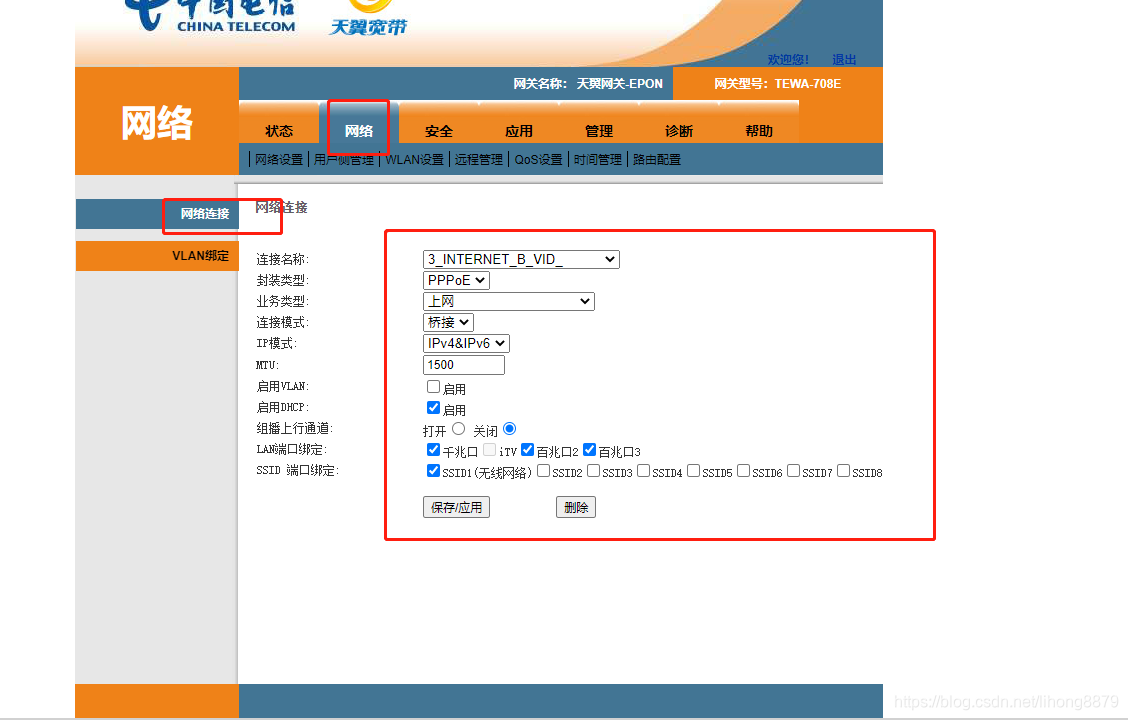Disable the 启用DHCP checkbox
This screenshot has width=1128, height=720.
pyautogui.click(x=433, y=407)
